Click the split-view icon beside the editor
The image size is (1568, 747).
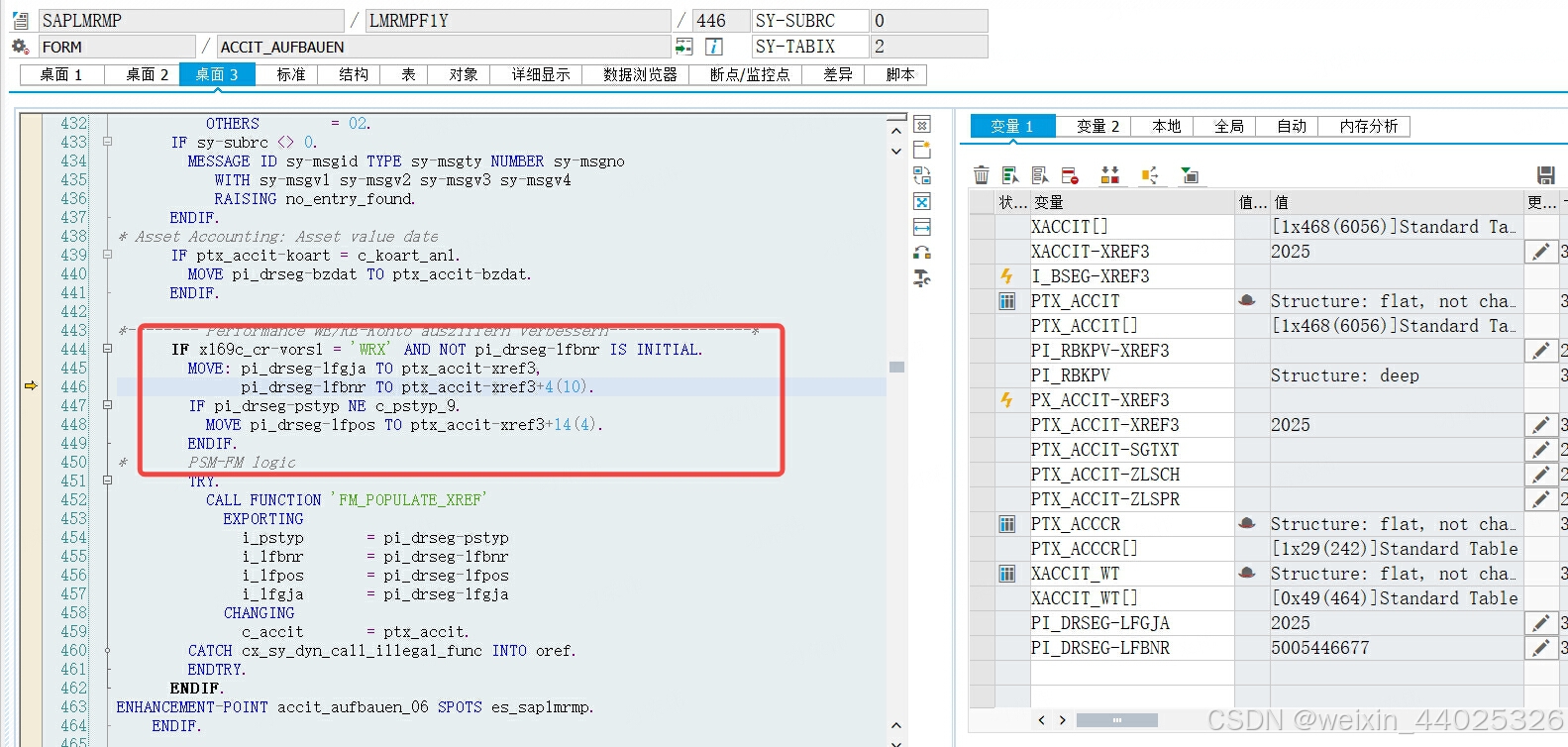pyautogui.click(x=922, y=227)
